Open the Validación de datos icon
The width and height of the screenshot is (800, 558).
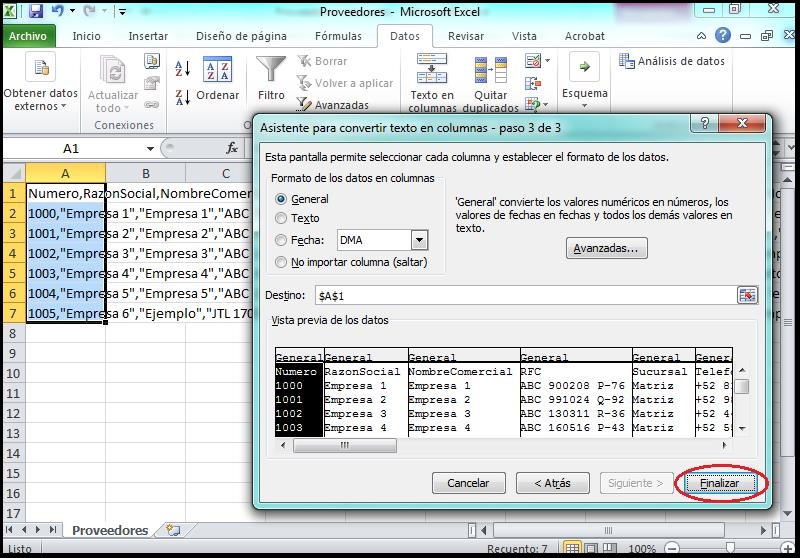tap(533, 61)
